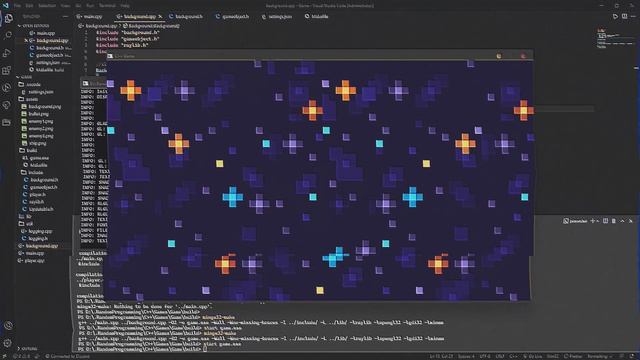Viewport: 640px width, 360px height.
Task: Split the editor with the split icon
Action: point(624,16)
